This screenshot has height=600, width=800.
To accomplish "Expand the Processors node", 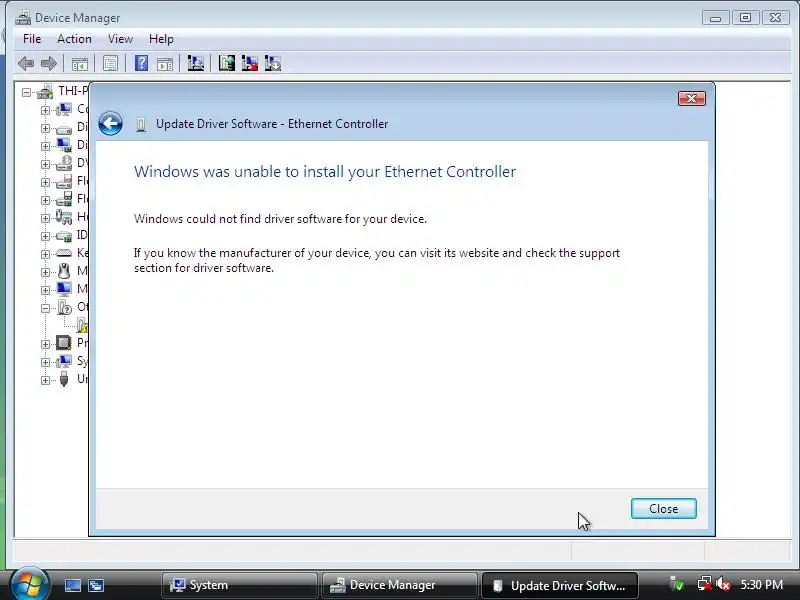I will click(x=45, y=344).
